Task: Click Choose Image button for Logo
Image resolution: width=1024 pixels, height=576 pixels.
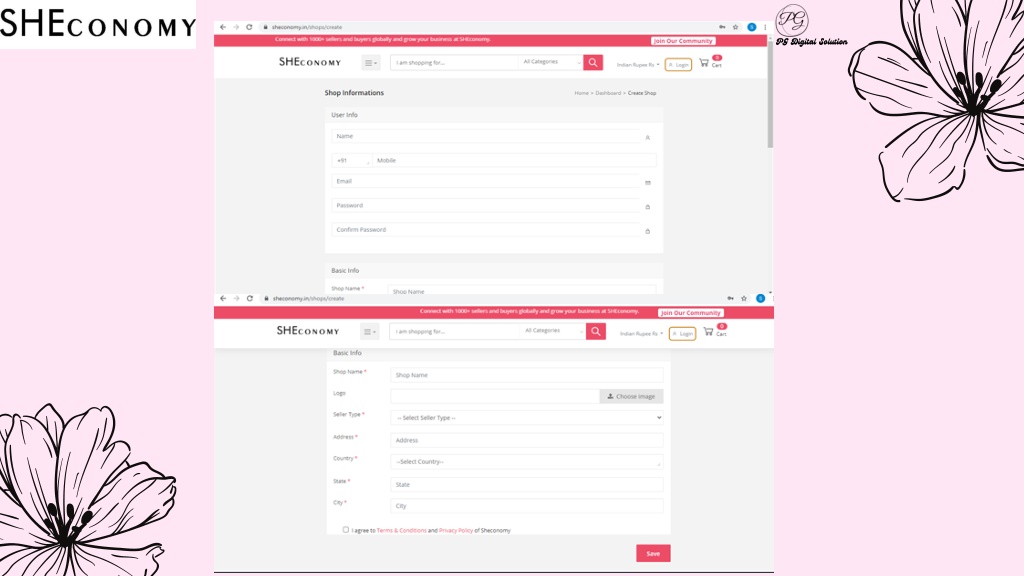Action: 631,396
